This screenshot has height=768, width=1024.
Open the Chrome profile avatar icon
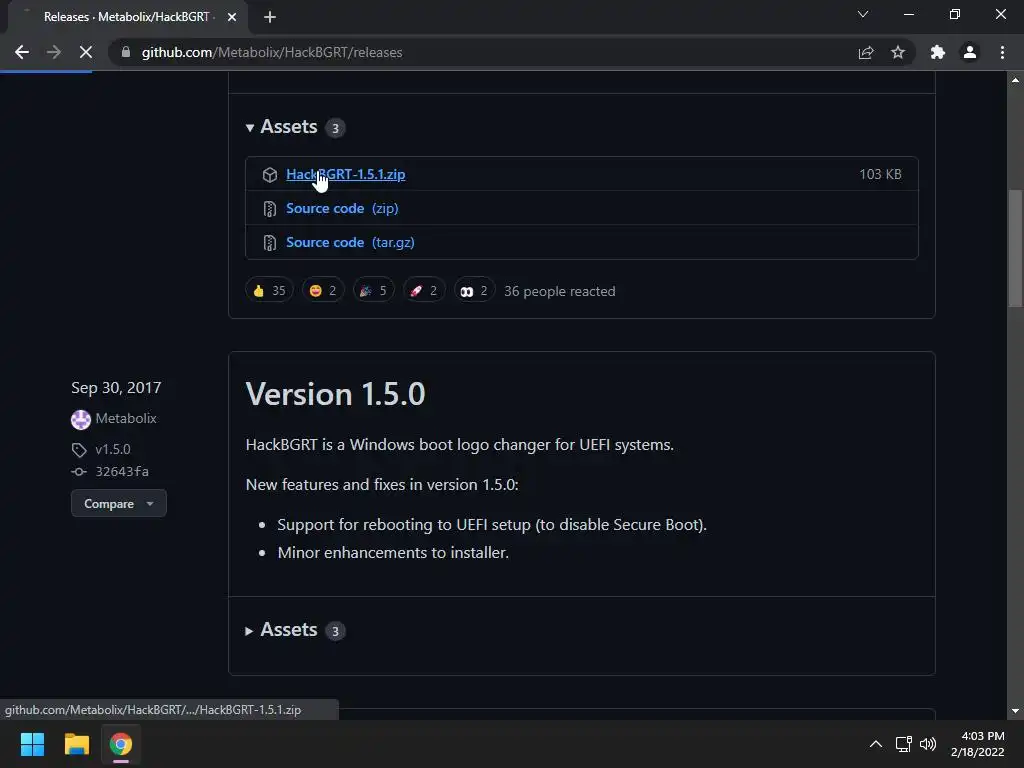click(970, 52)
